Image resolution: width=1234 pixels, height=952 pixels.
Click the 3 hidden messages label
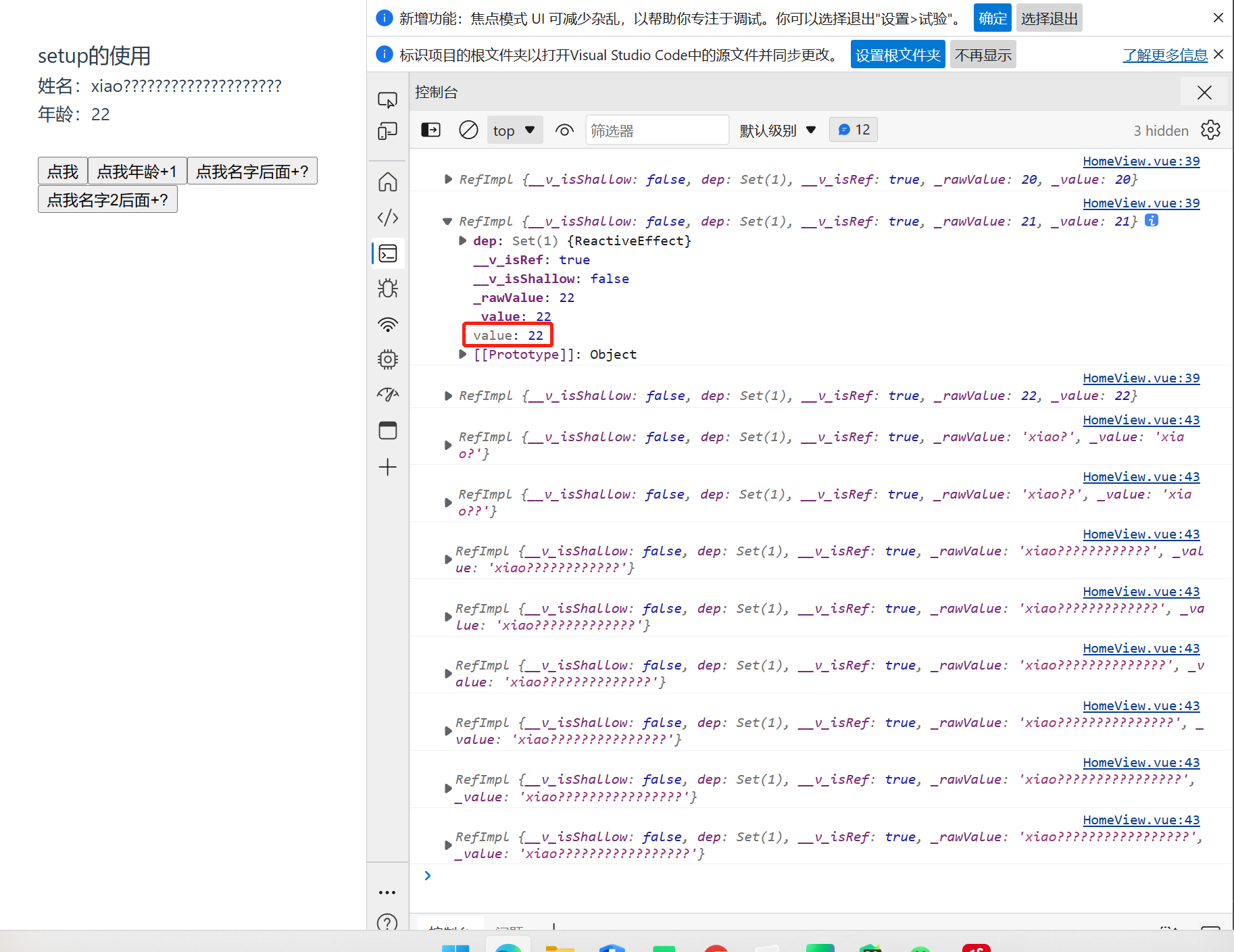coord(1160,130)
